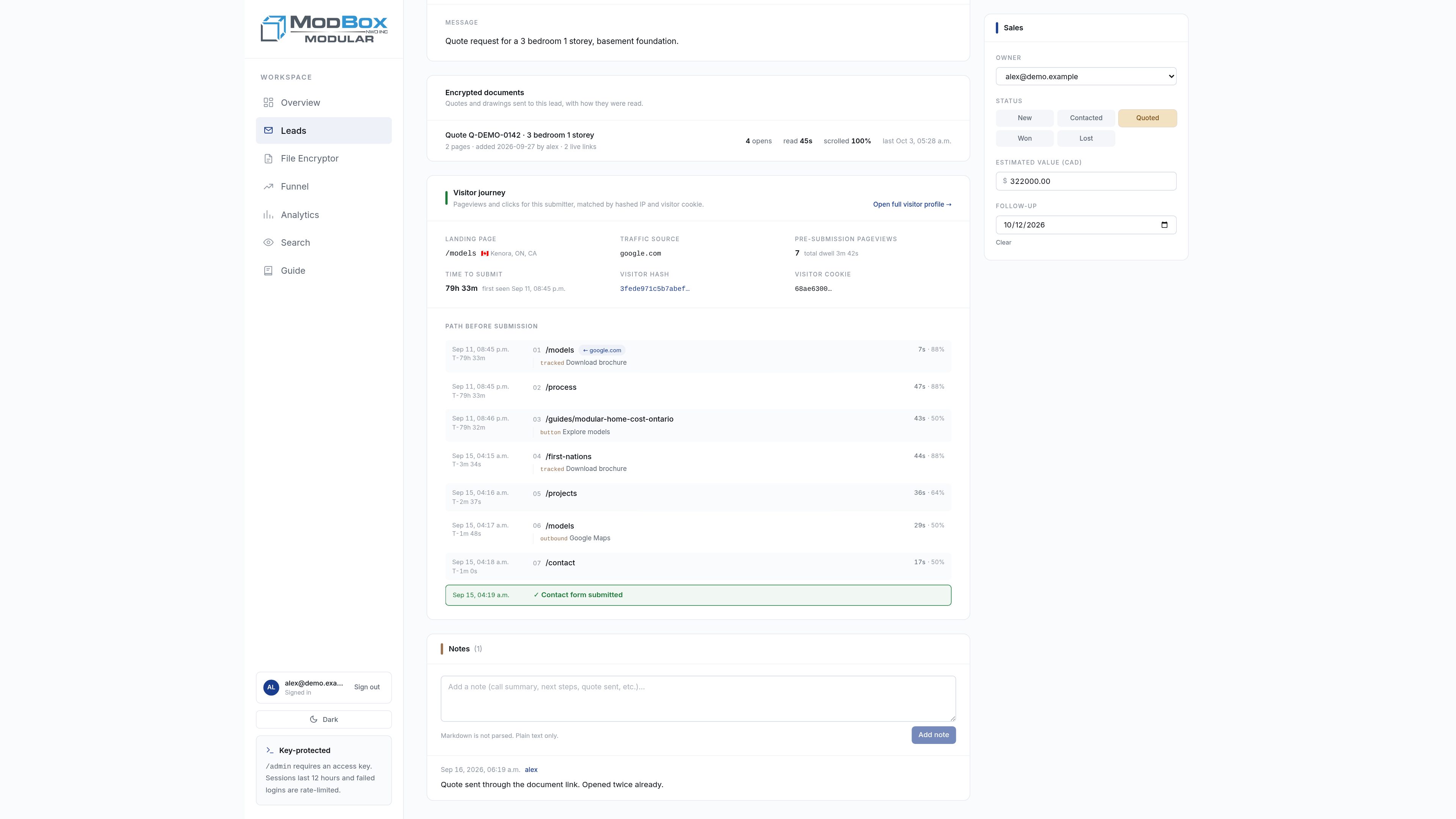Click the /first-nations path entry

coord(698,462)
